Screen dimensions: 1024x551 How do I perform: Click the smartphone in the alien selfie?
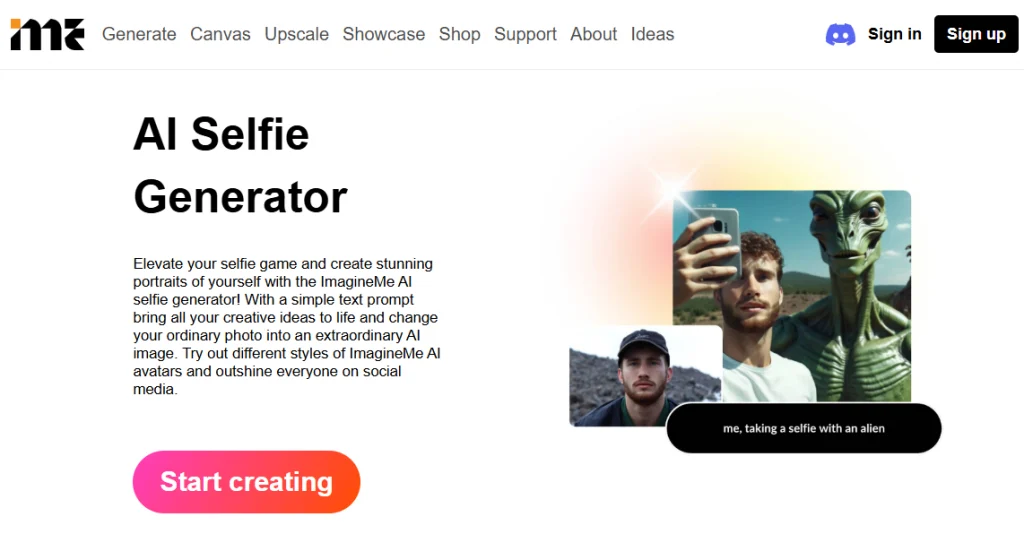[714, 242]
